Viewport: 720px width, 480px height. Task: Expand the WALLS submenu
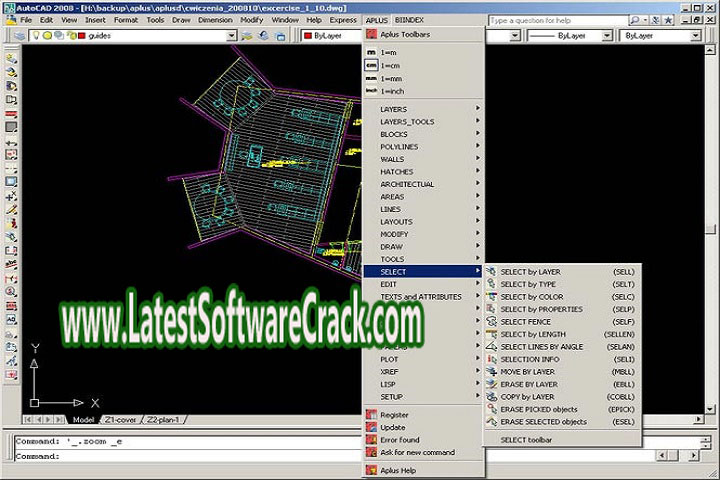tap(423, 159)
